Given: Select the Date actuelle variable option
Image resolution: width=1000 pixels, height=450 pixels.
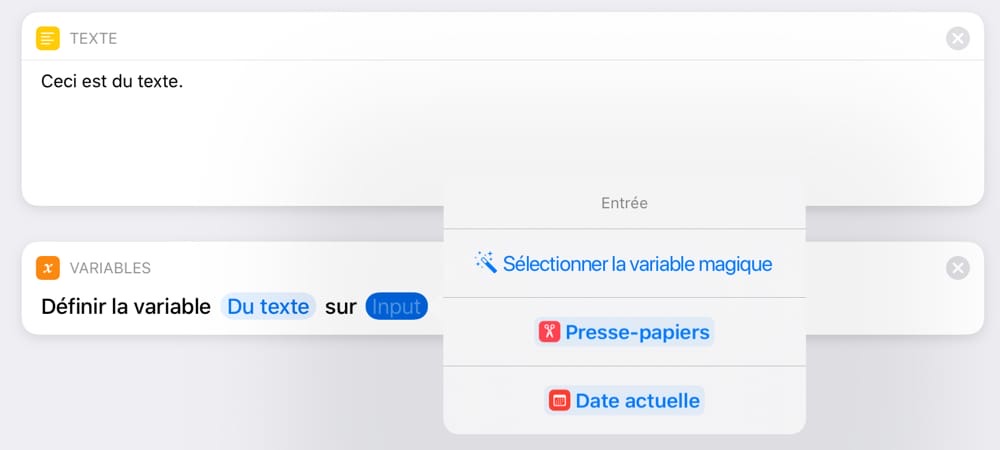Looking at the screenshot, I should [x=624, y=400].
